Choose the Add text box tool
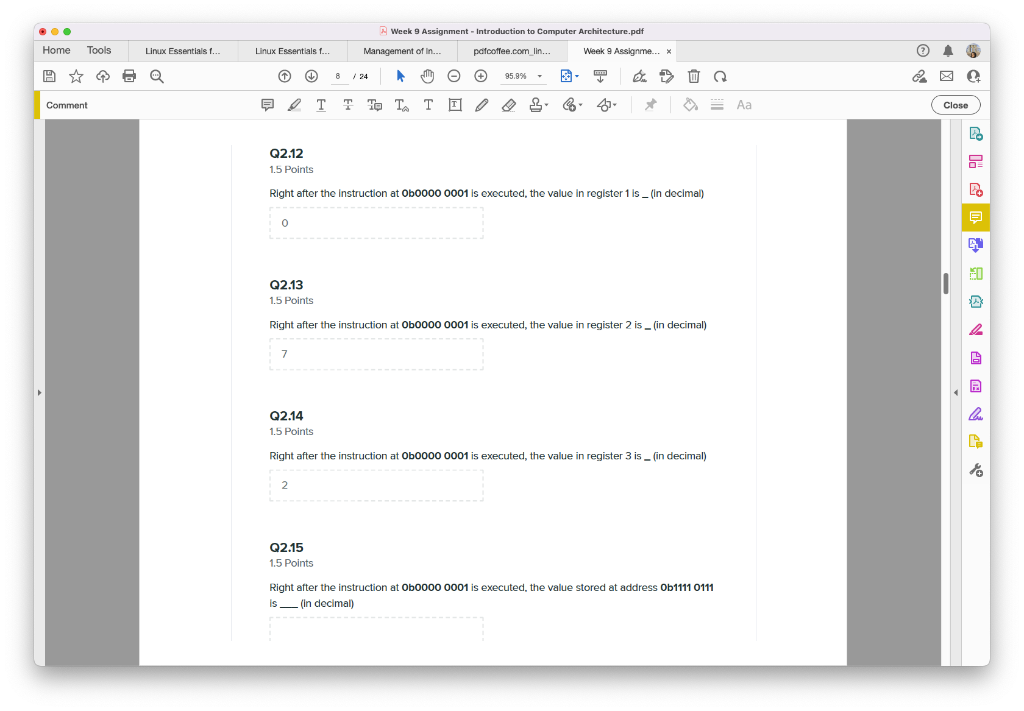1024x711 pixels. pos(455,105)
